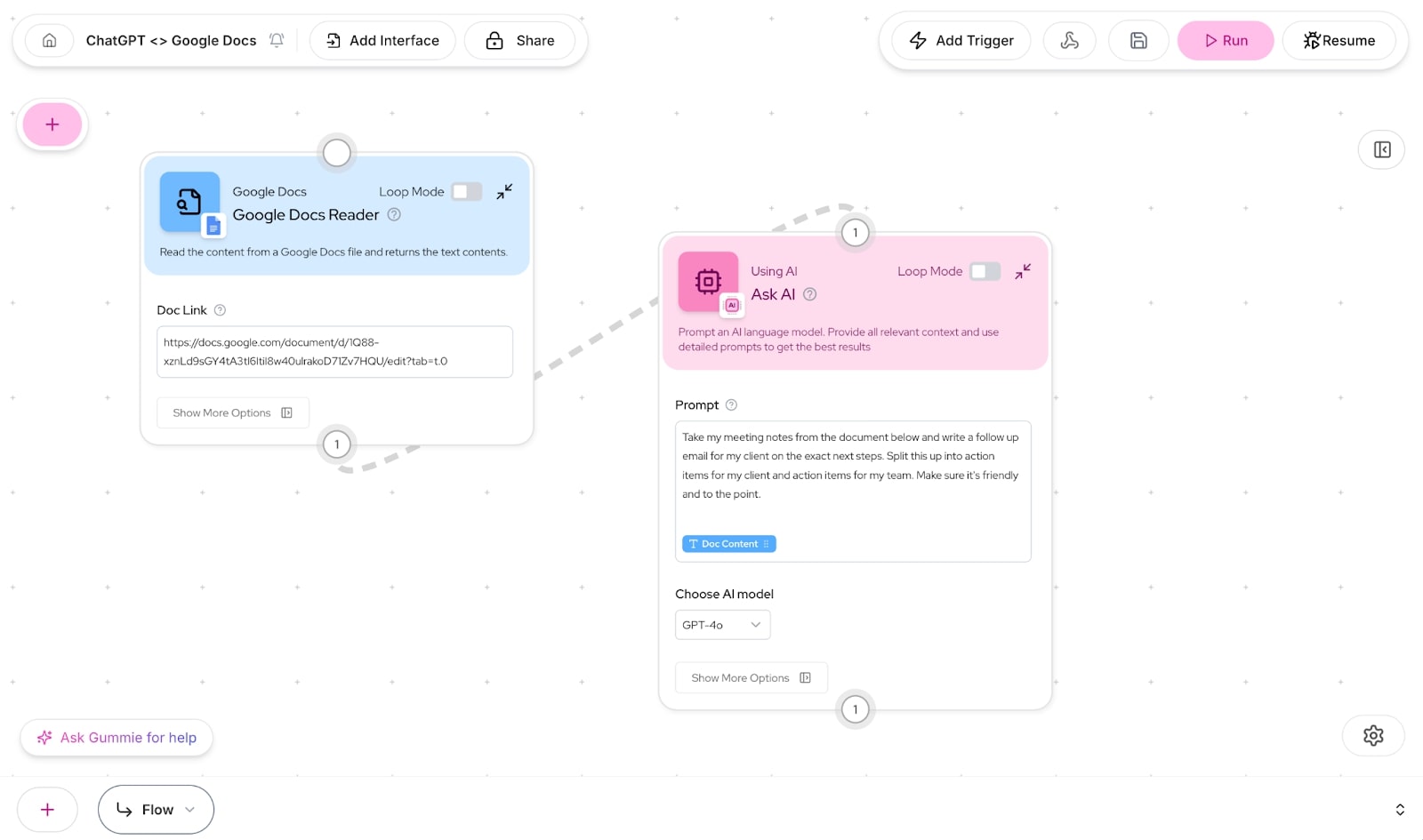Click the Google Docs Reader title text
This screenshot has width=1423, height=840.
[306, 214]
